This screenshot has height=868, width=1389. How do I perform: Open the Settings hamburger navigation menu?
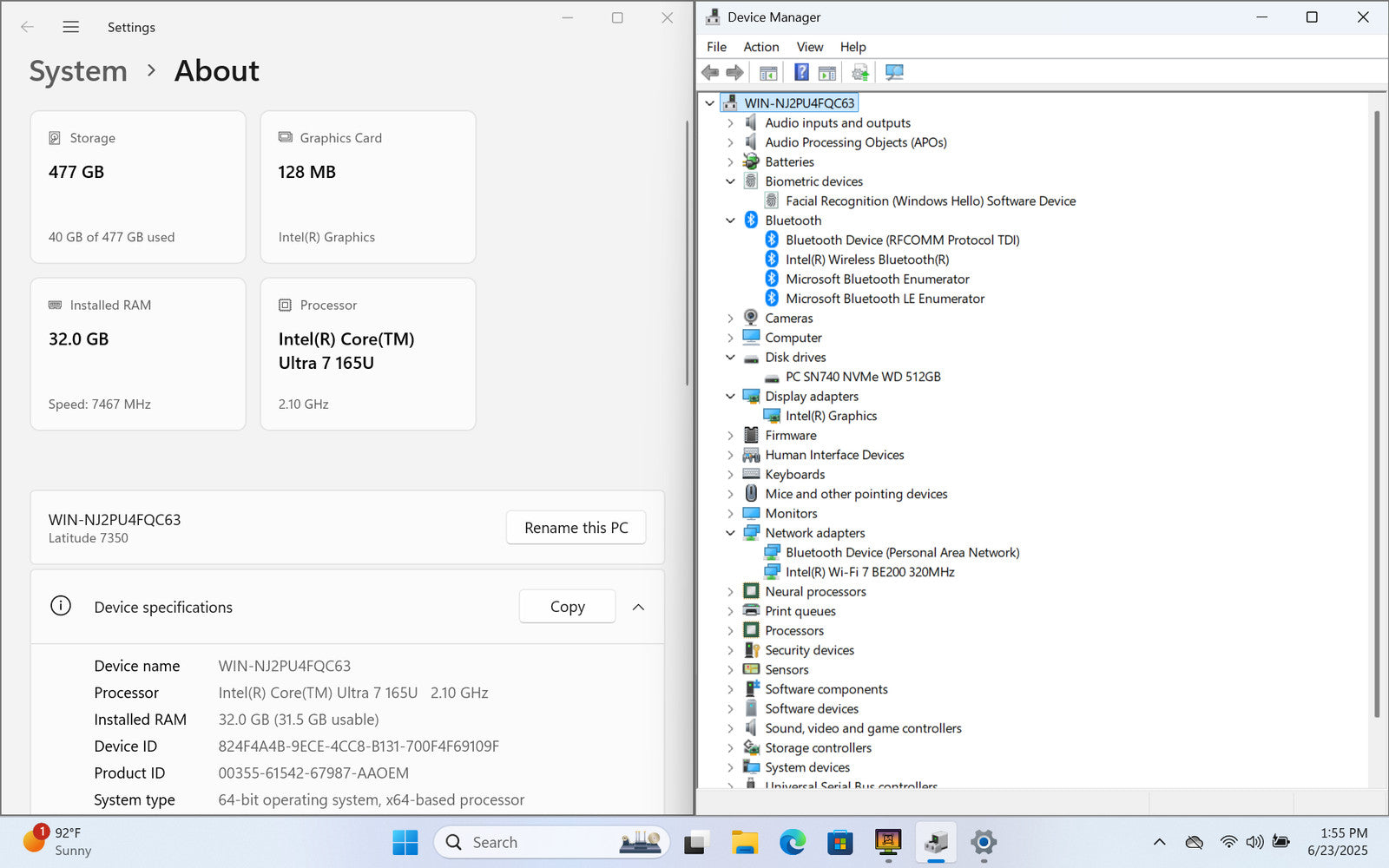(x=71, y=27)
